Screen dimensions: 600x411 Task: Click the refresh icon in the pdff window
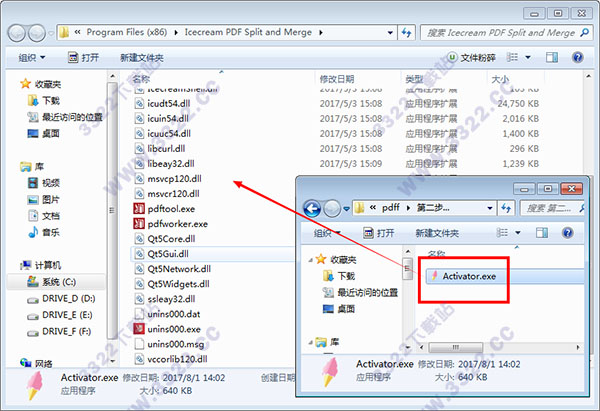point(506,208)
